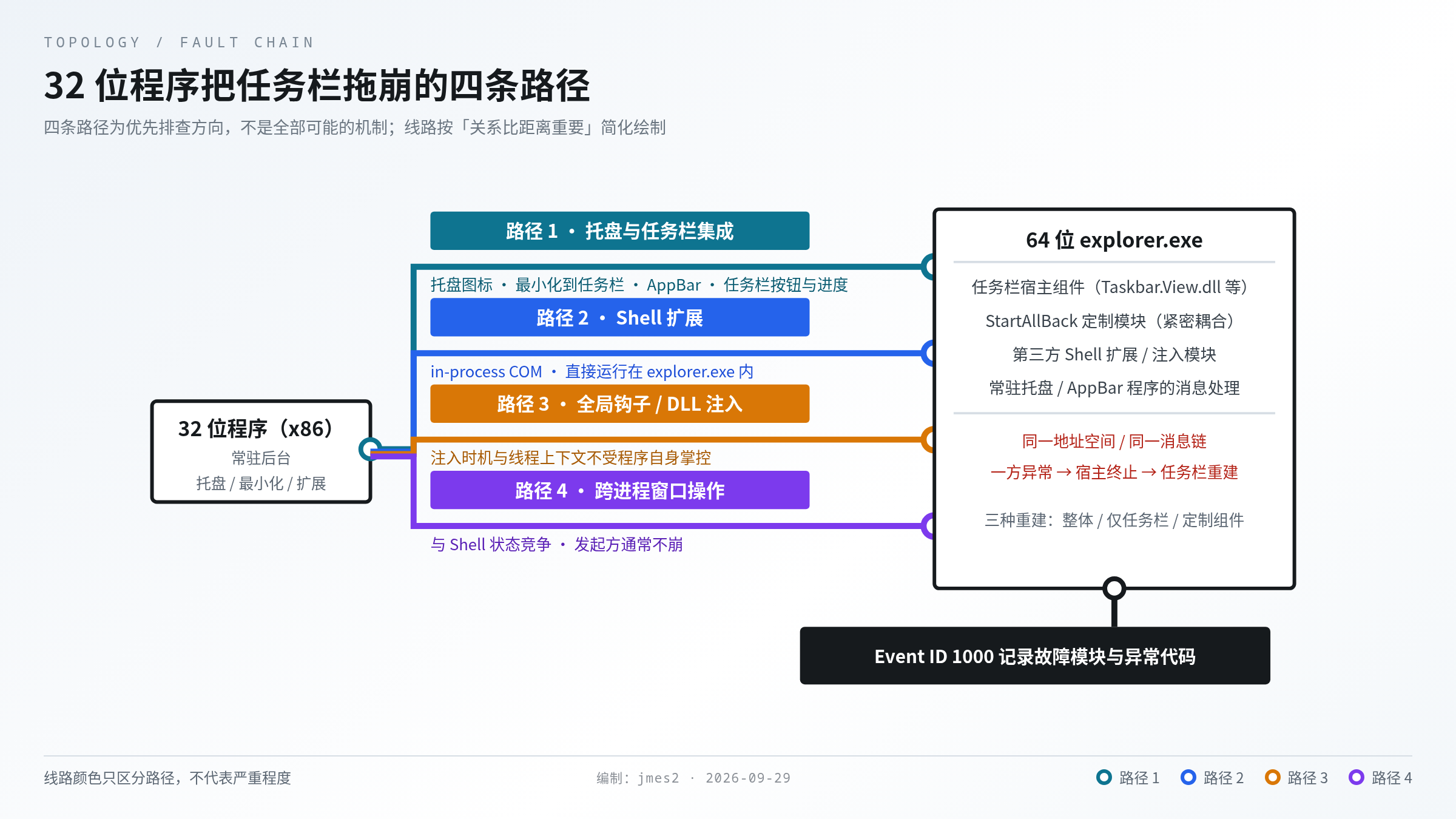This screenshot has height=819, width=1456.
Task: Select the 路径 1 · 托盘与任务栏集成 banner
Action: click(x=619, y=231)
